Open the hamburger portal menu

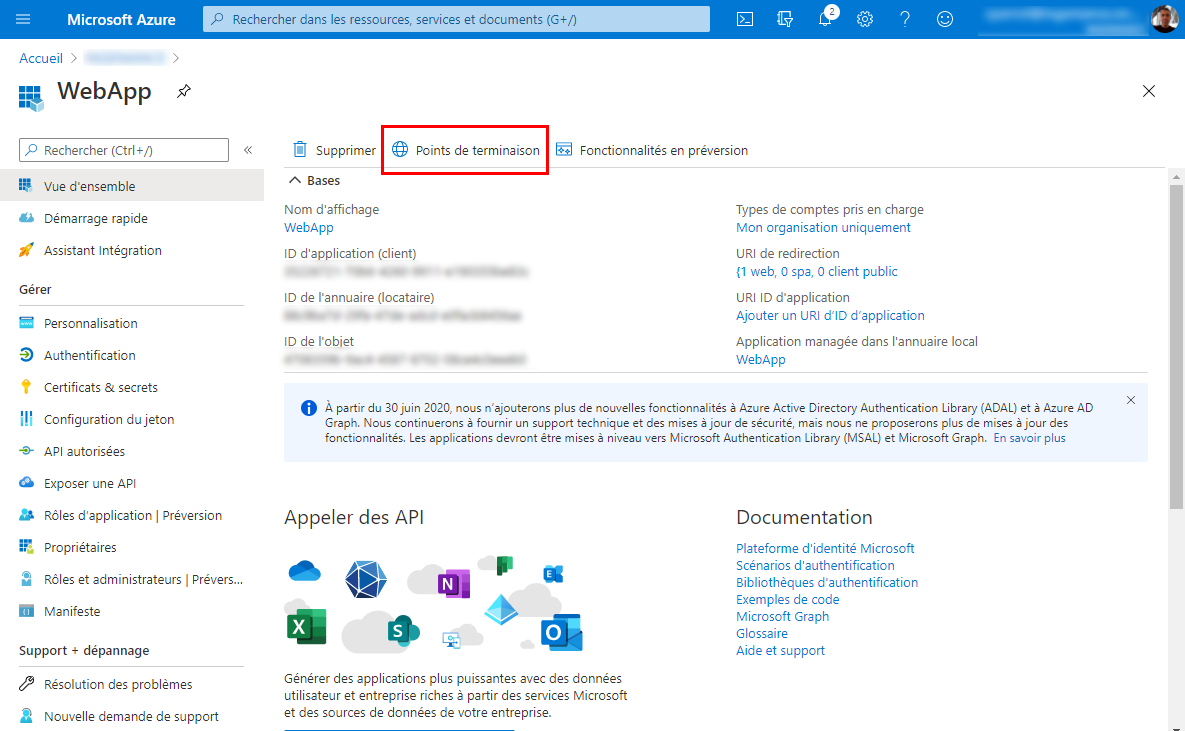tap(23, 19)
